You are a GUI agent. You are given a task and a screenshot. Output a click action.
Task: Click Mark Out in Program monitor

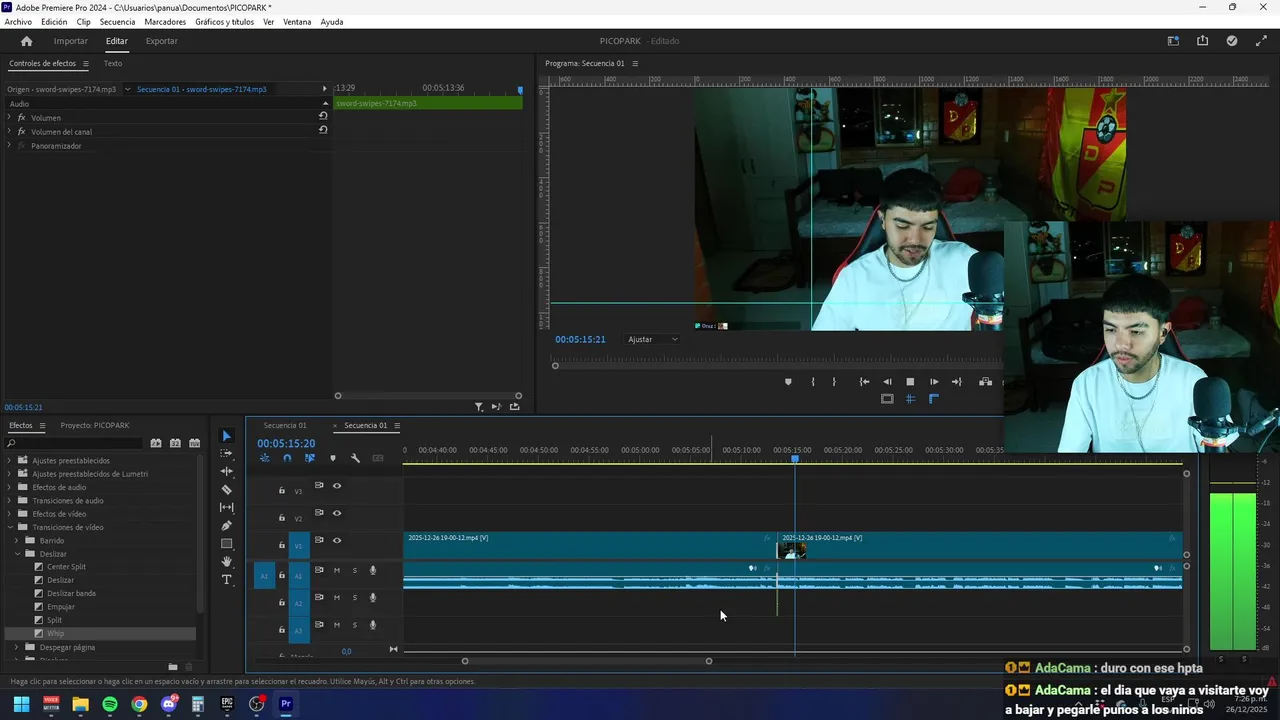pos(834,382)
